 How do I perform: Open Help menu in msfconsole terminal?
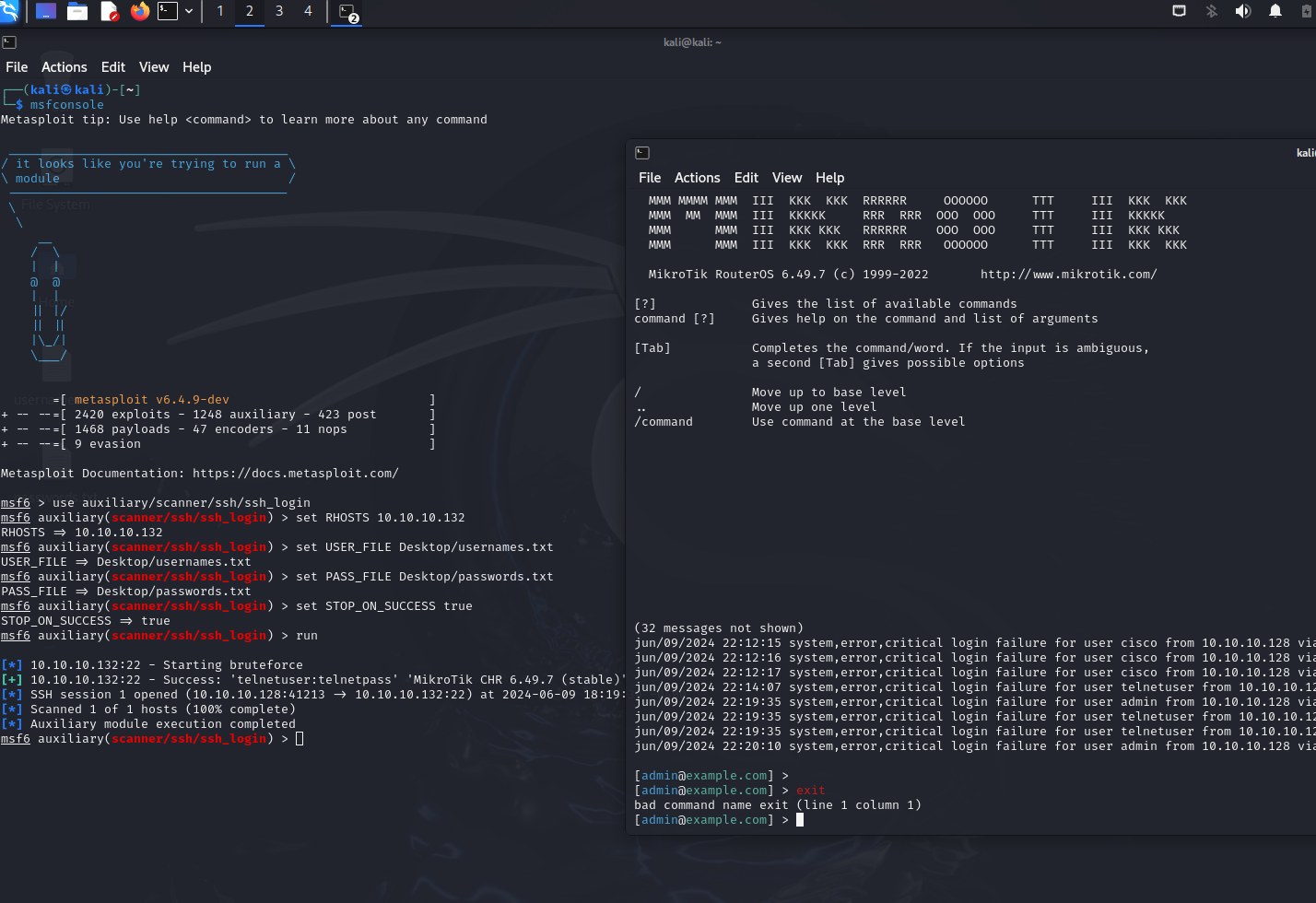[x=196, y=67]
